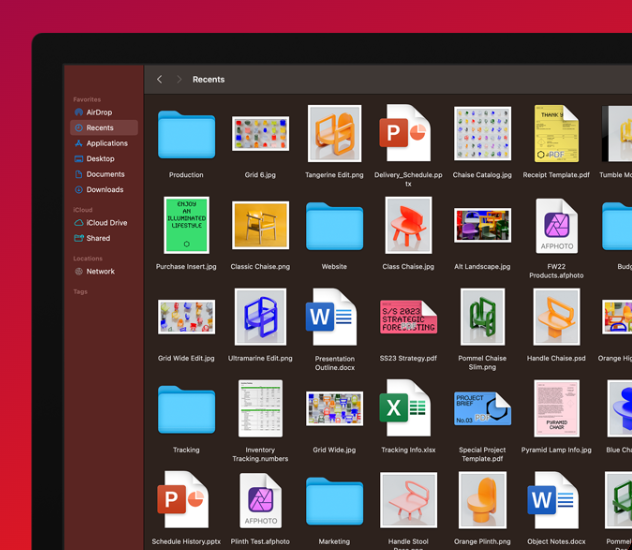Open the Grid Wide.jpg image
The width and height of the screenshot is (632, 550).
(x=335, y=409)
